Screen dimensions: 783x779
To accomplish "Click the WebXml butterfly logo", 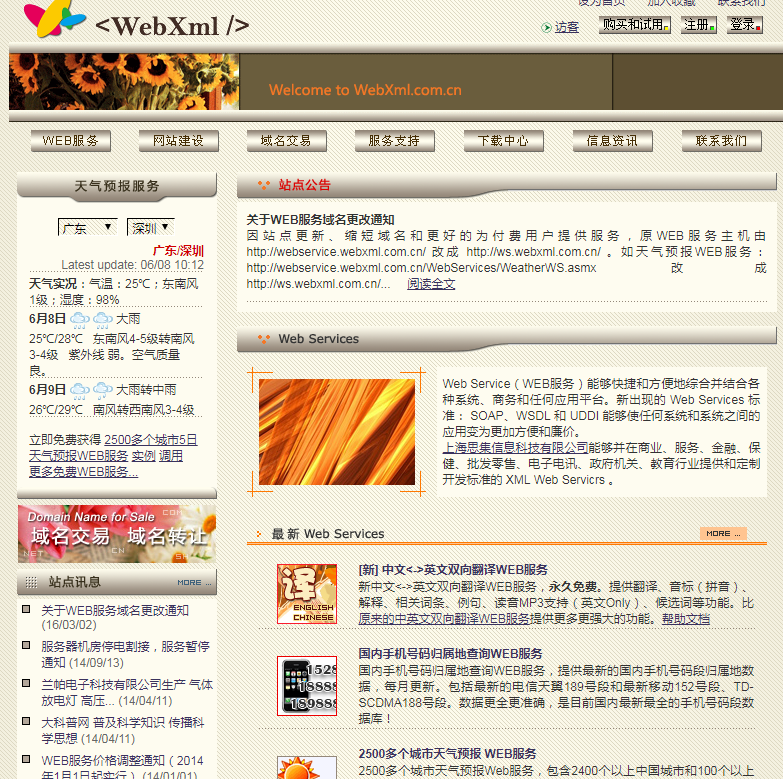I will pos(54,19).
